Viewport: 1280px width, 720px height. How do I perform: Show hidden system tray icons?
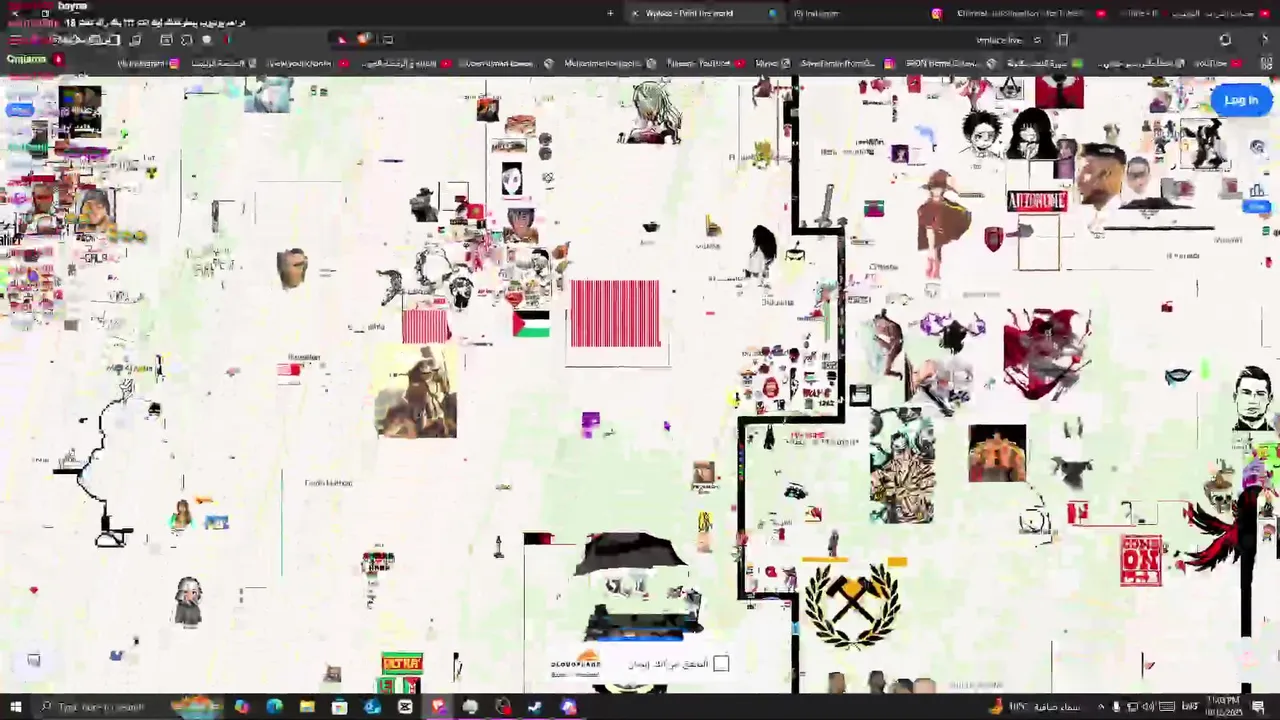tap(1101, 707)
